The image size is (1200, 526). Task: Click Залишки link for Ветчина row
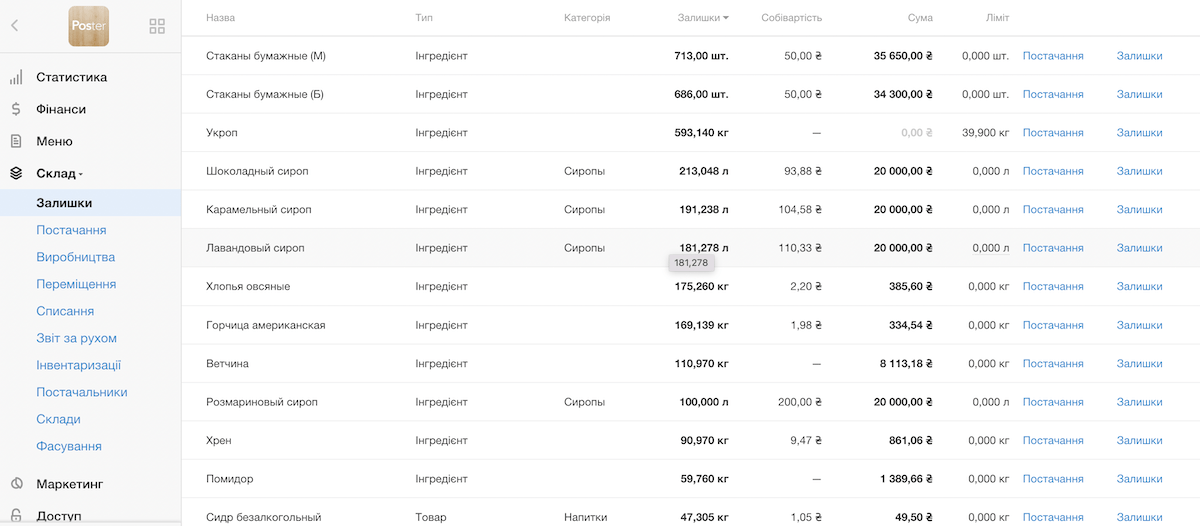pyautogui.click(x=1139, y=364)
